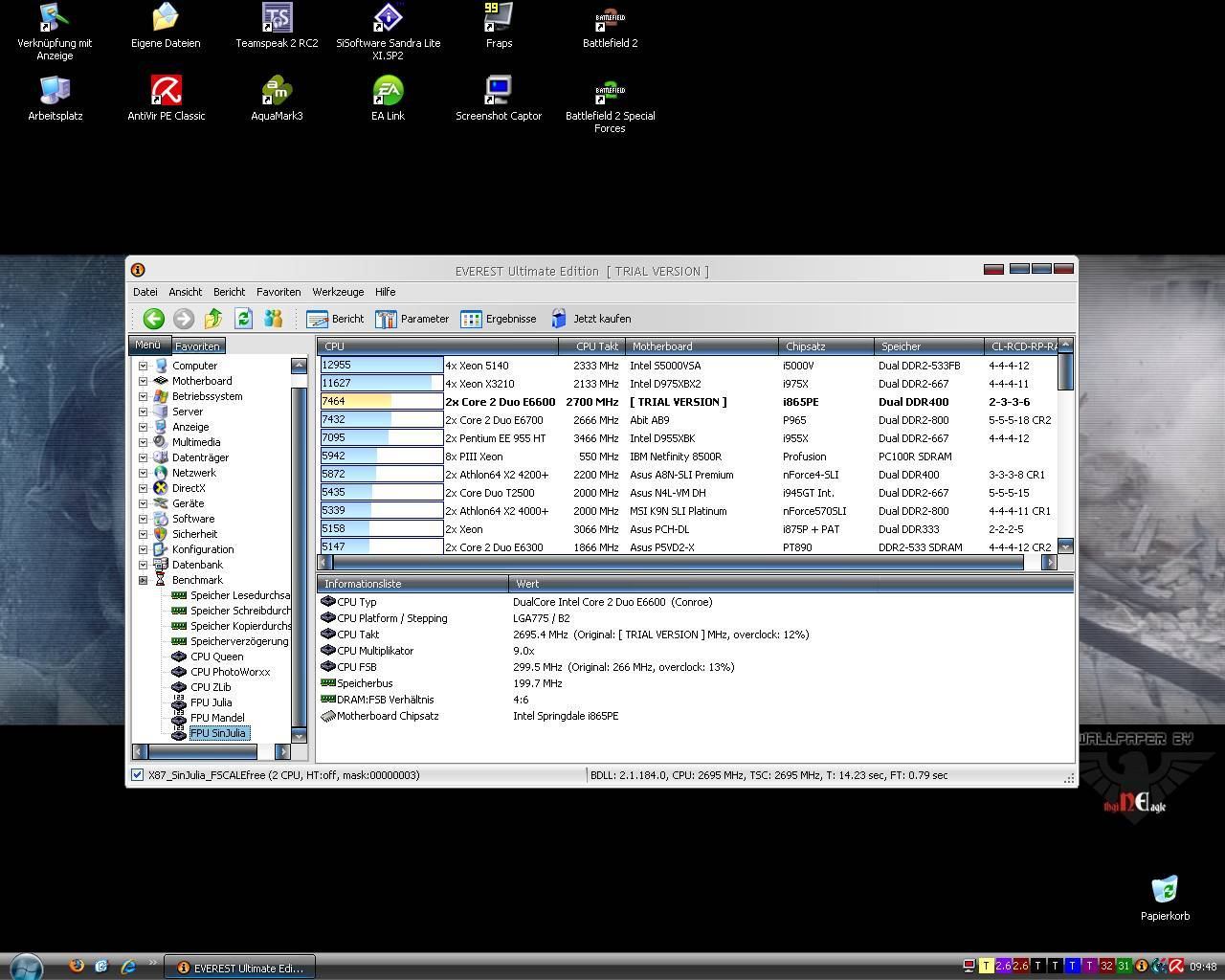This screenshot has height=980, width=1225.
Task: Click sidebar tree horizontal scrollbar right arrow
Action: [282, 752]
